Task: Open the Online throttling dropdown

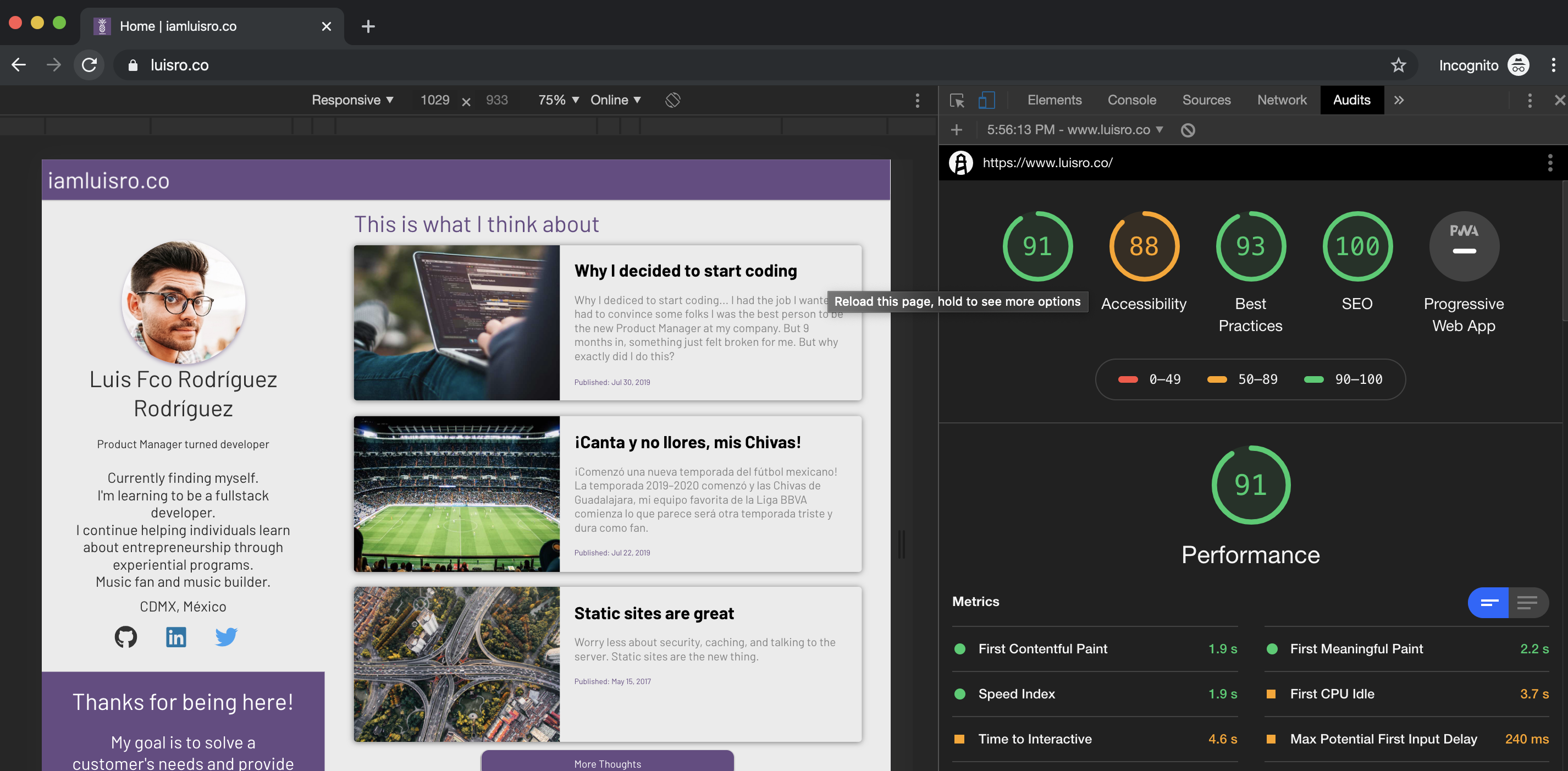Action: click(x=615, y=100)
